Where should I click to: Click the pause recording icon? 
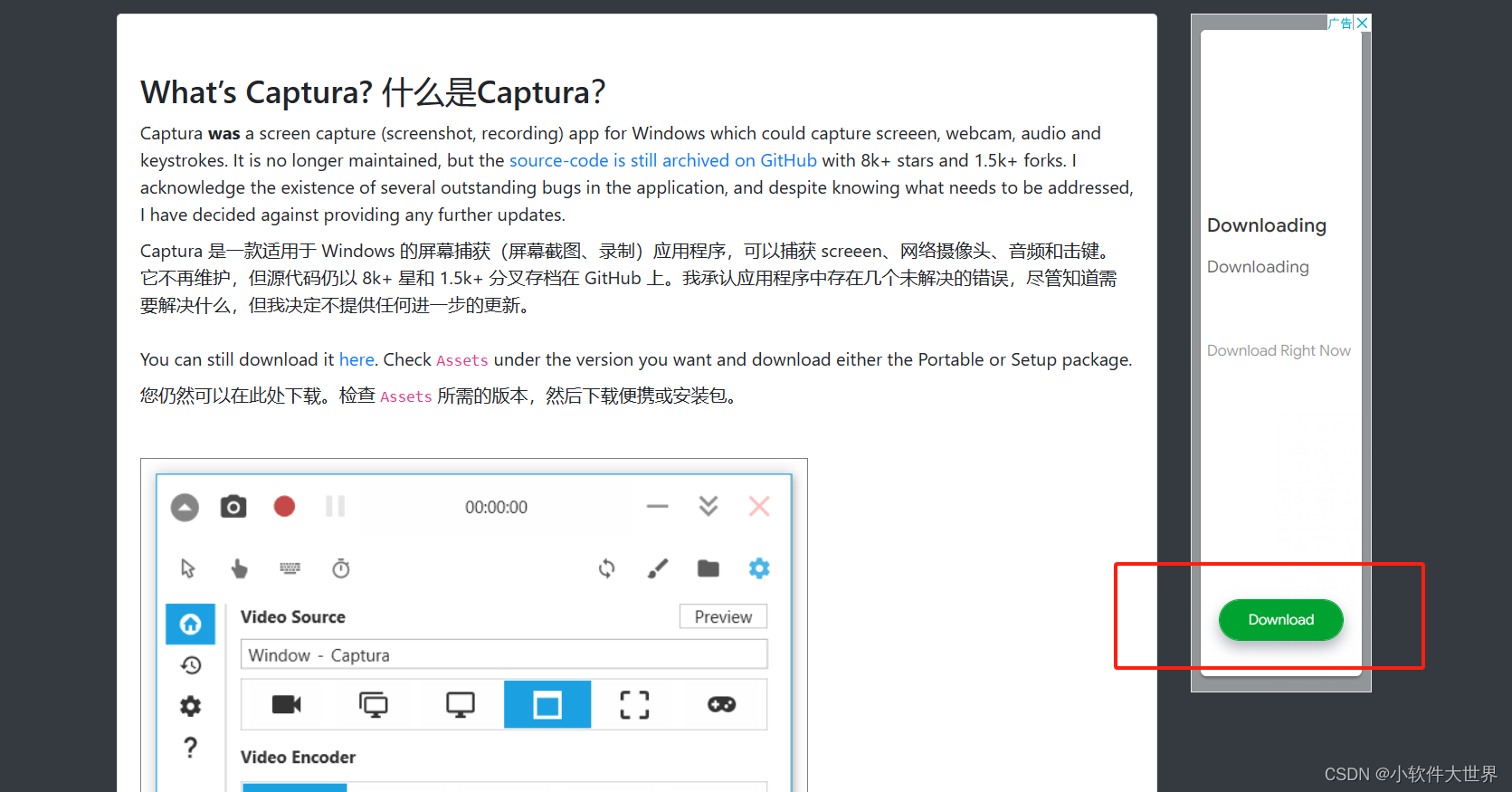pyautogui.click(x=335, y=506)
